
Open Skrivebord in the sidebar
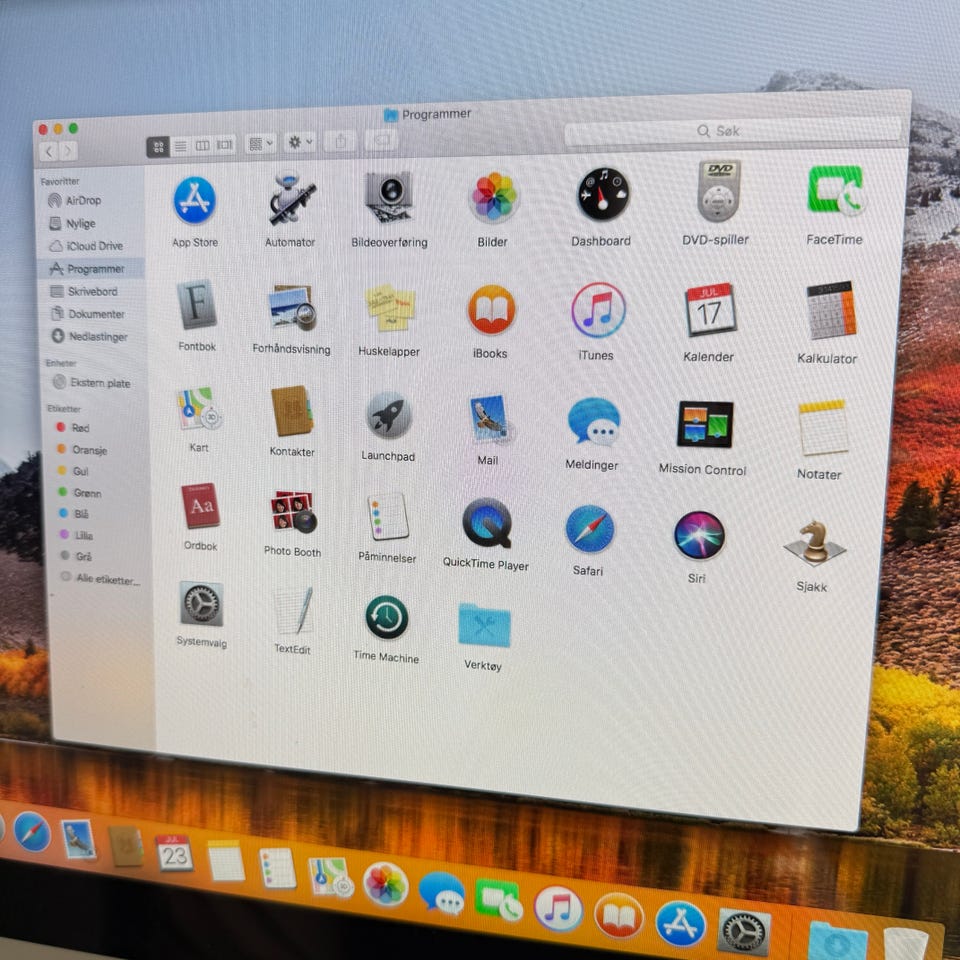coord(91,291)
